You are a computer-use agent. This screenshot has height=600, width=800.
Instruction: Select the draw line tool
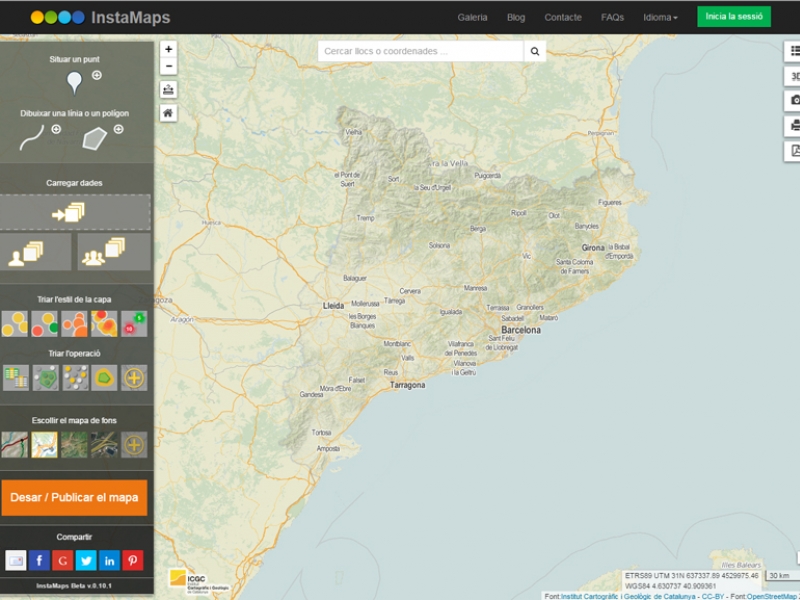pyautogui.click(x=32, y=138)
